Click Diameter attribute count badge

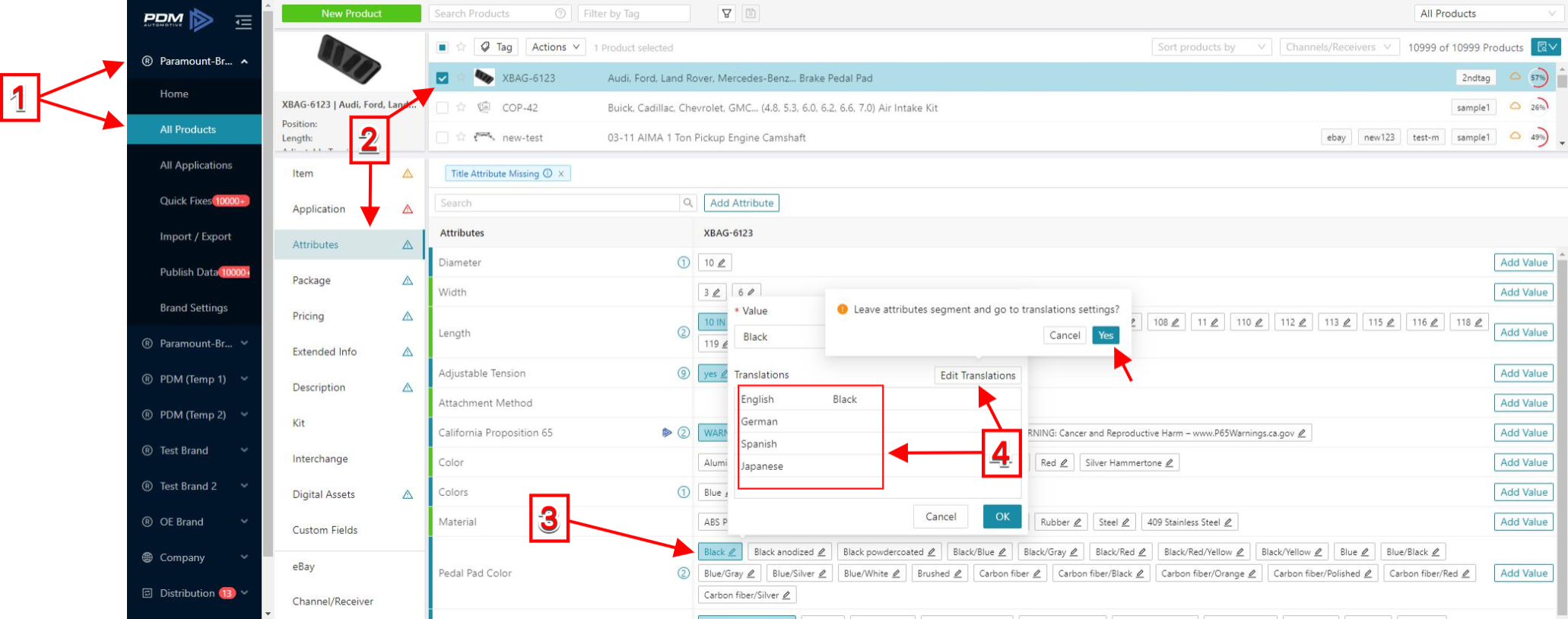[684, 262]
